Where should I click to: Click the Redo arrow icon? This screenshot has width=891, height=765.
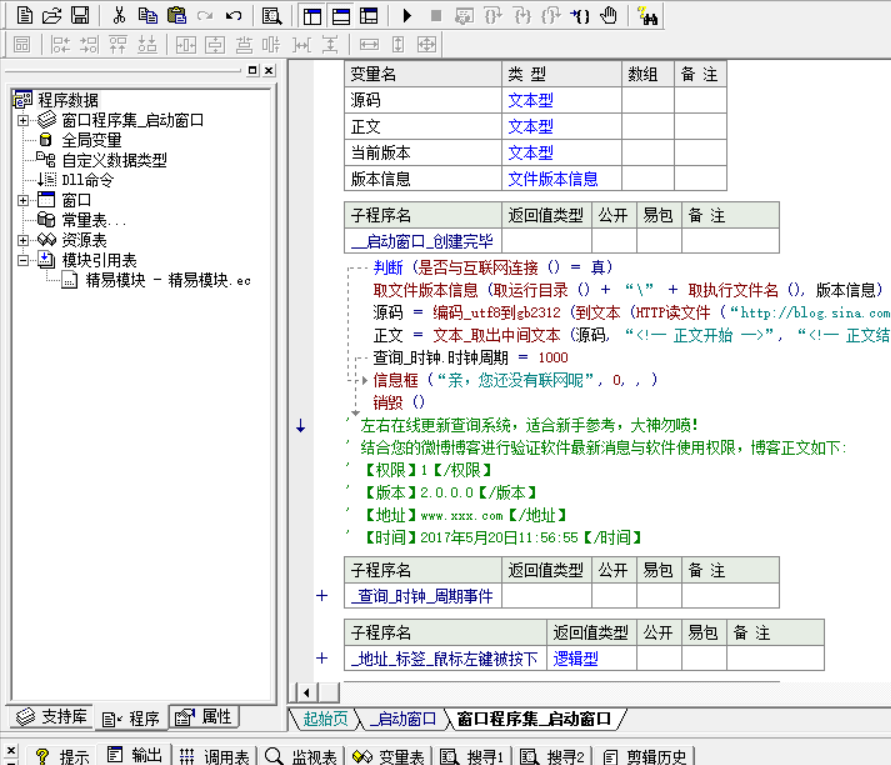tap(205, 15)
